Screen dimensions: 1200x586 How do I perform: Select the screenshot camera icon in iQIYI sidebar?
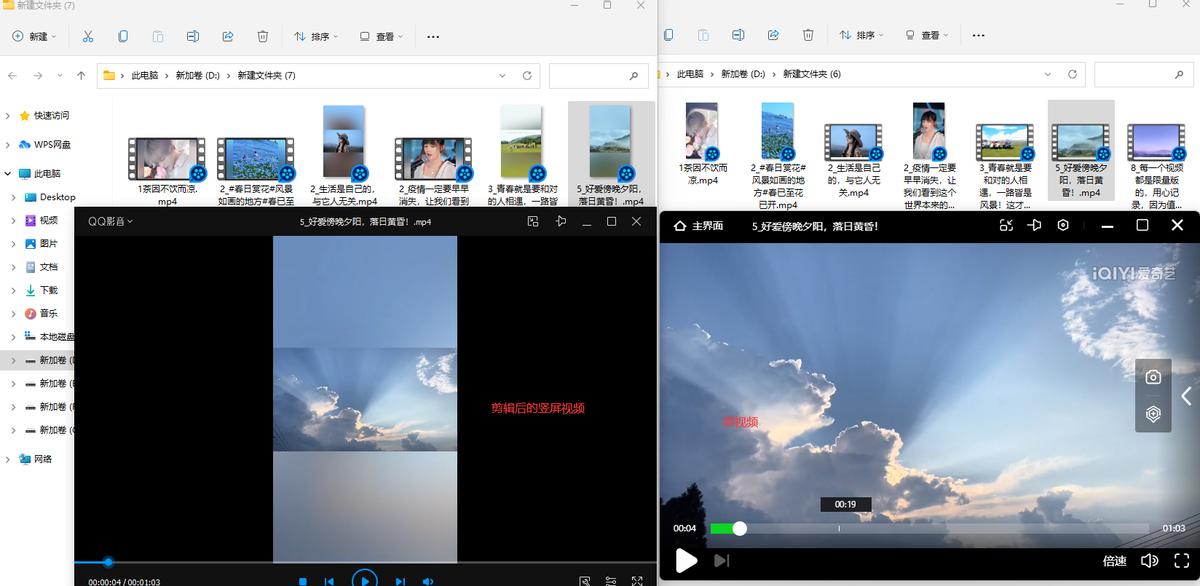coord(1154,377)
